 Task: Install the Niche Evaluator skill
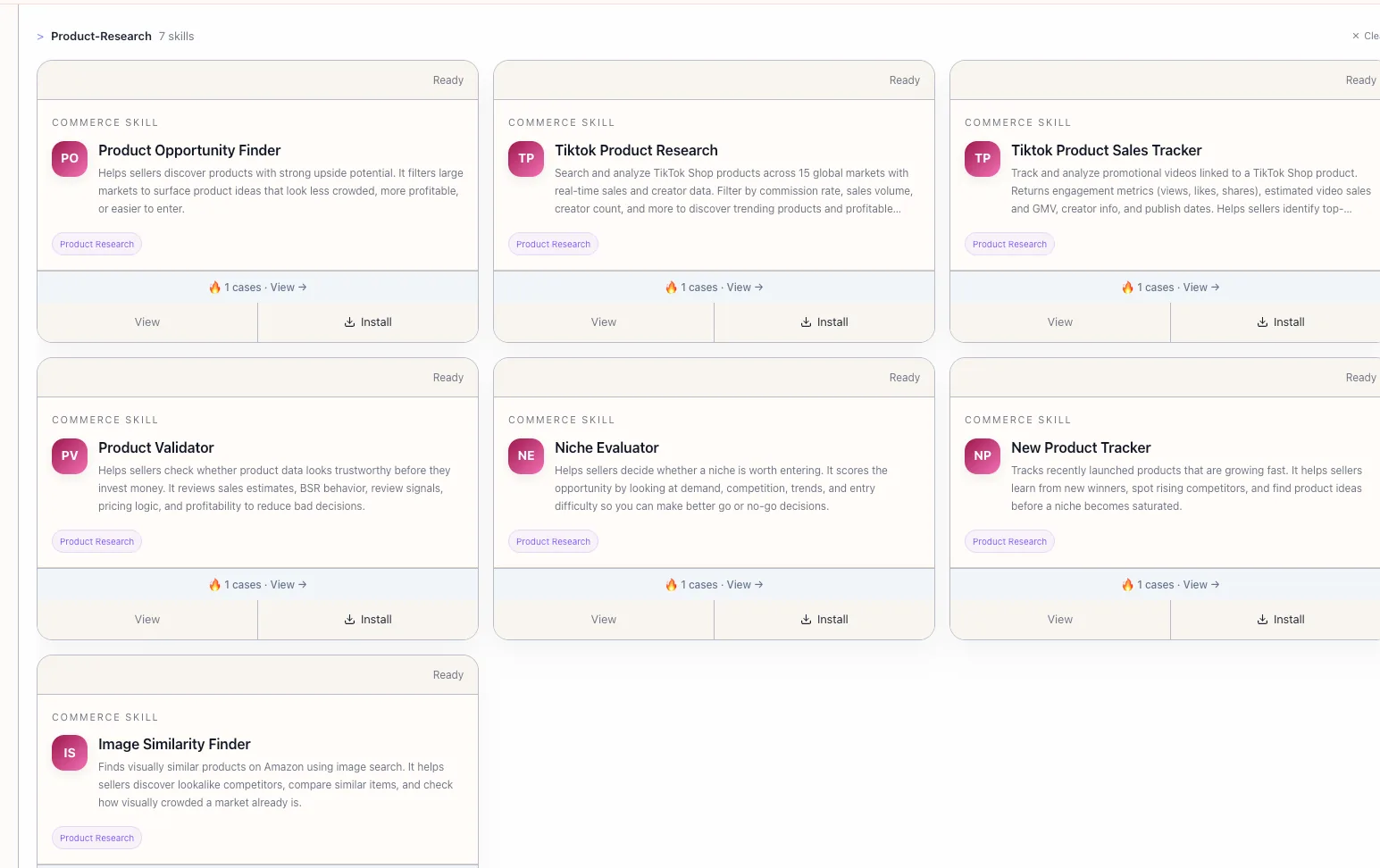point(824,620)
